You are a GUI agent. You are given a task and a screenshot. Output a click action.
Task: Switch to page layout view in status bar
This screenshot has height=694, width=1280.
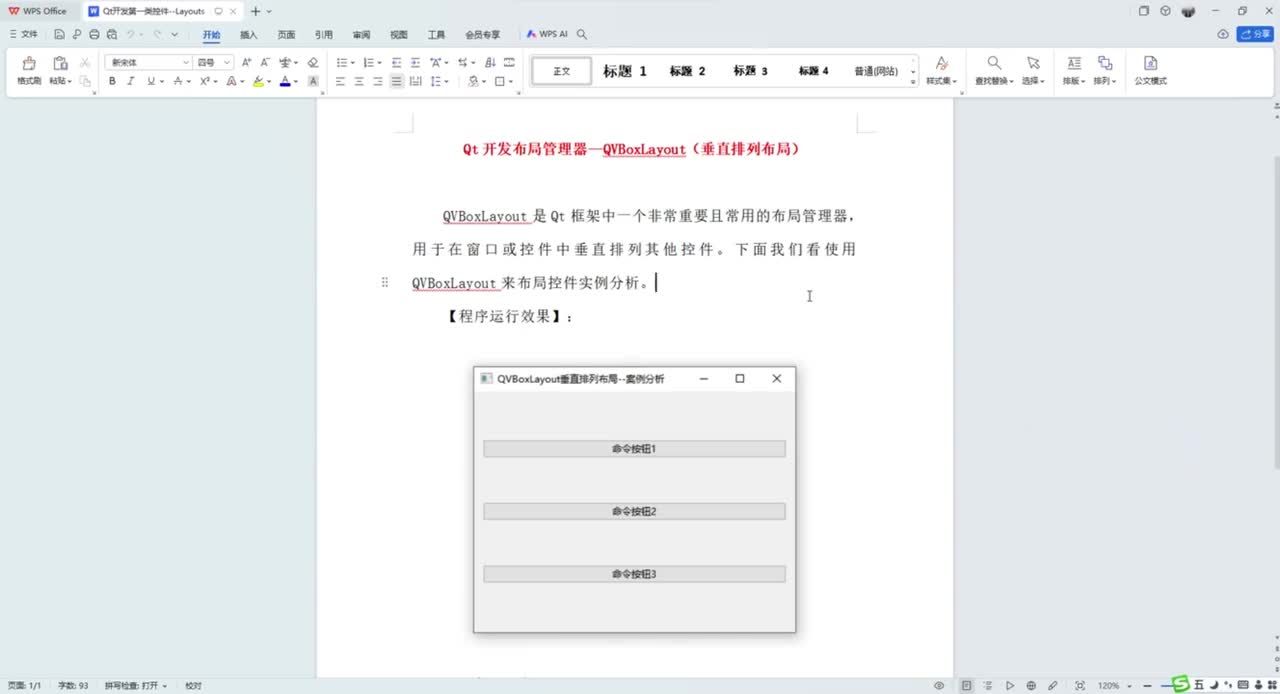(x=966, y=686)
